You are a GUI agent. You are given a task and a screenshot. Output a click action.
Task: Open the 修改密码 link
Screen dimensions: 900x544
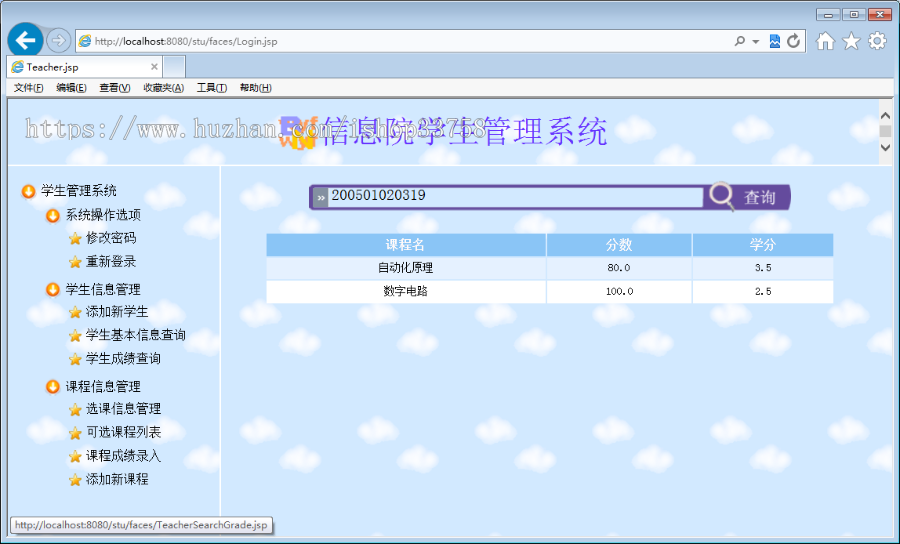click(111, 238)
